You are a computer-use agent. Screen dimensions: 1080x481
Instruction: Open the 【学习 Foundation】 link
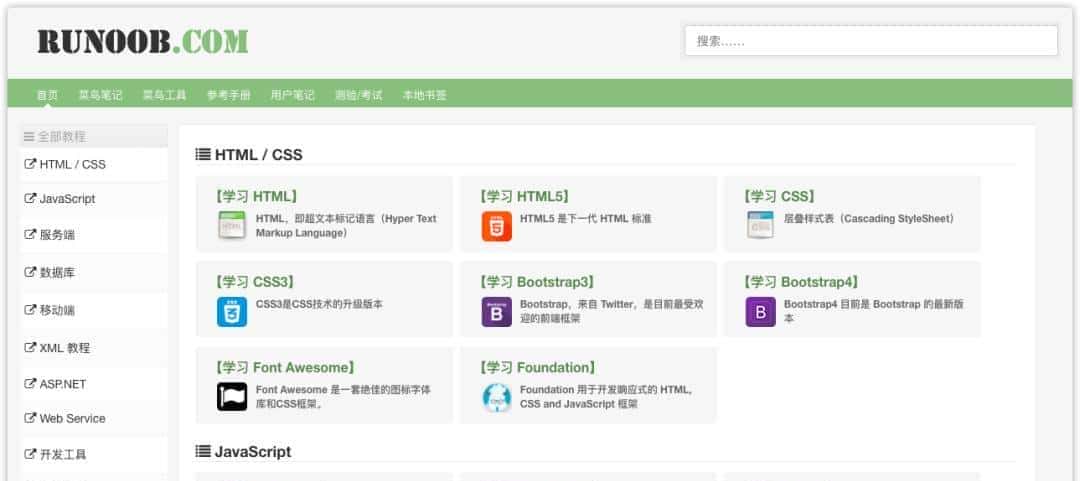pyautogui.click(x=537, y=367)
